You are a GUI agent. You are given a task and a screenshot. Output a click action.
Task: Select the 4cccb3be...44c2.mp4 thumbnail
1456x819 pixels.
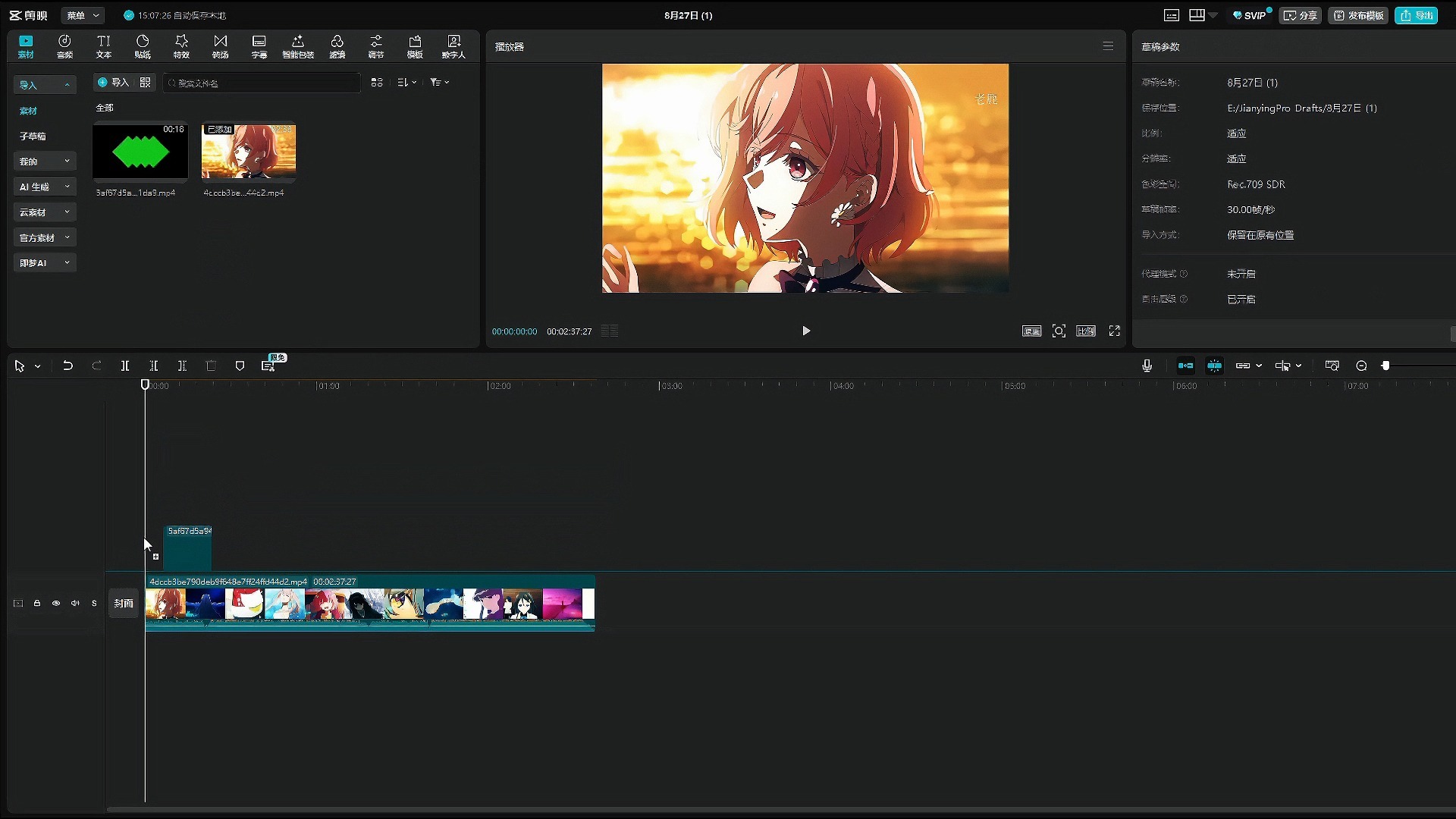(x=249, y=152)
